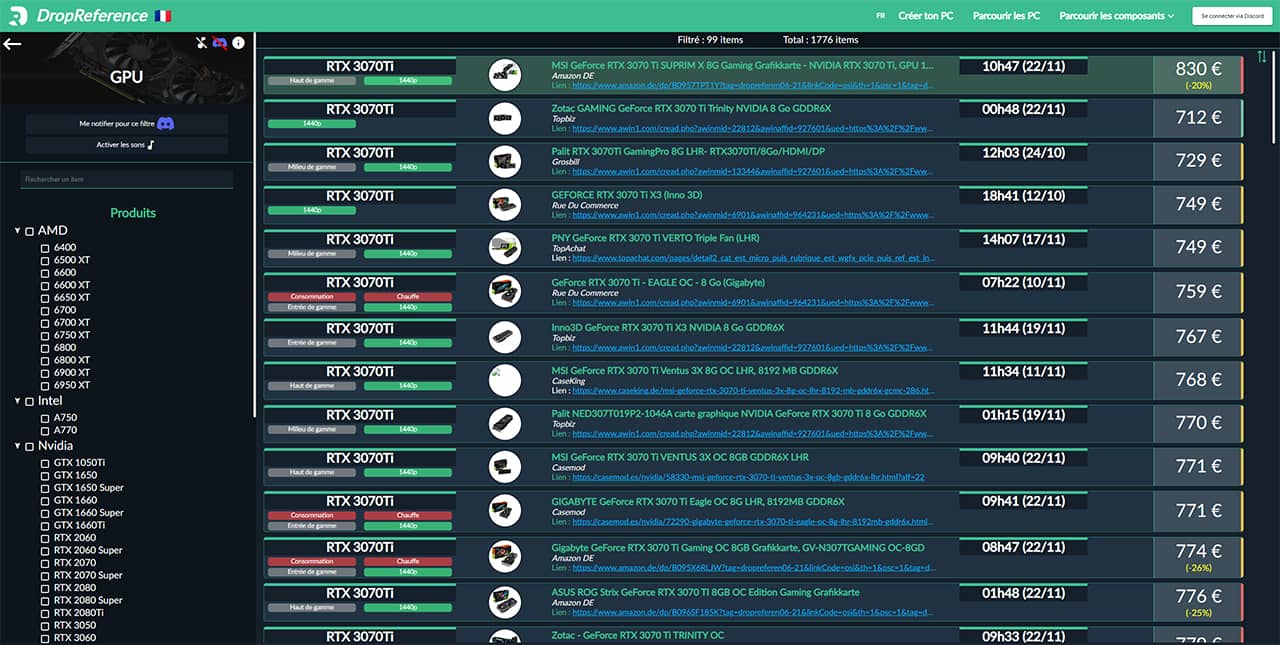Screen dimensions: 1280x645
Task: Click the Casemod MSI VENTUS 3X image
Action: pos(505,466)
